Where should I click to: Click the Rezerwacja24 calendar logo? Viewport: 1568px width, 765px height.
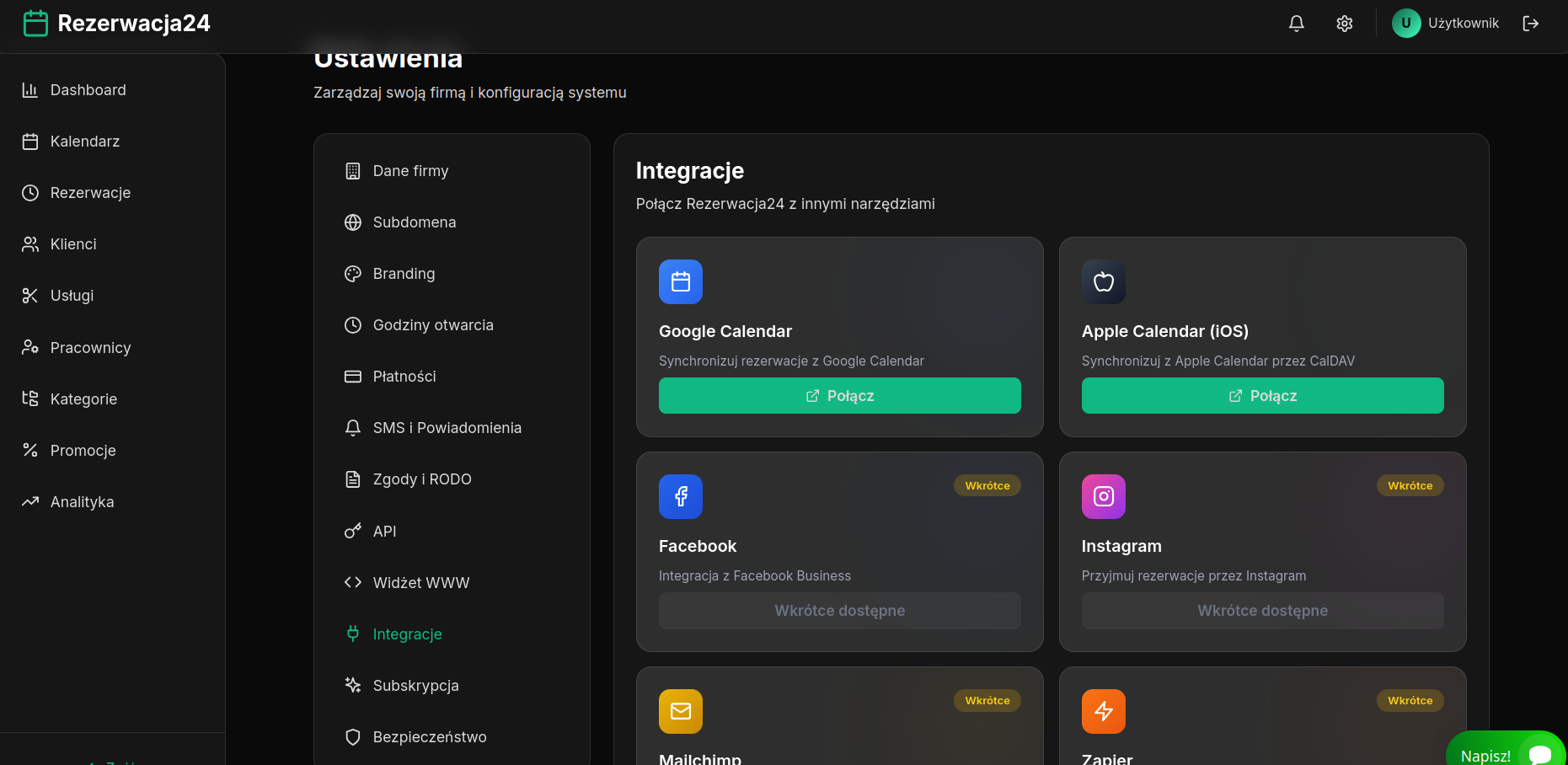(x=35, y=23)
